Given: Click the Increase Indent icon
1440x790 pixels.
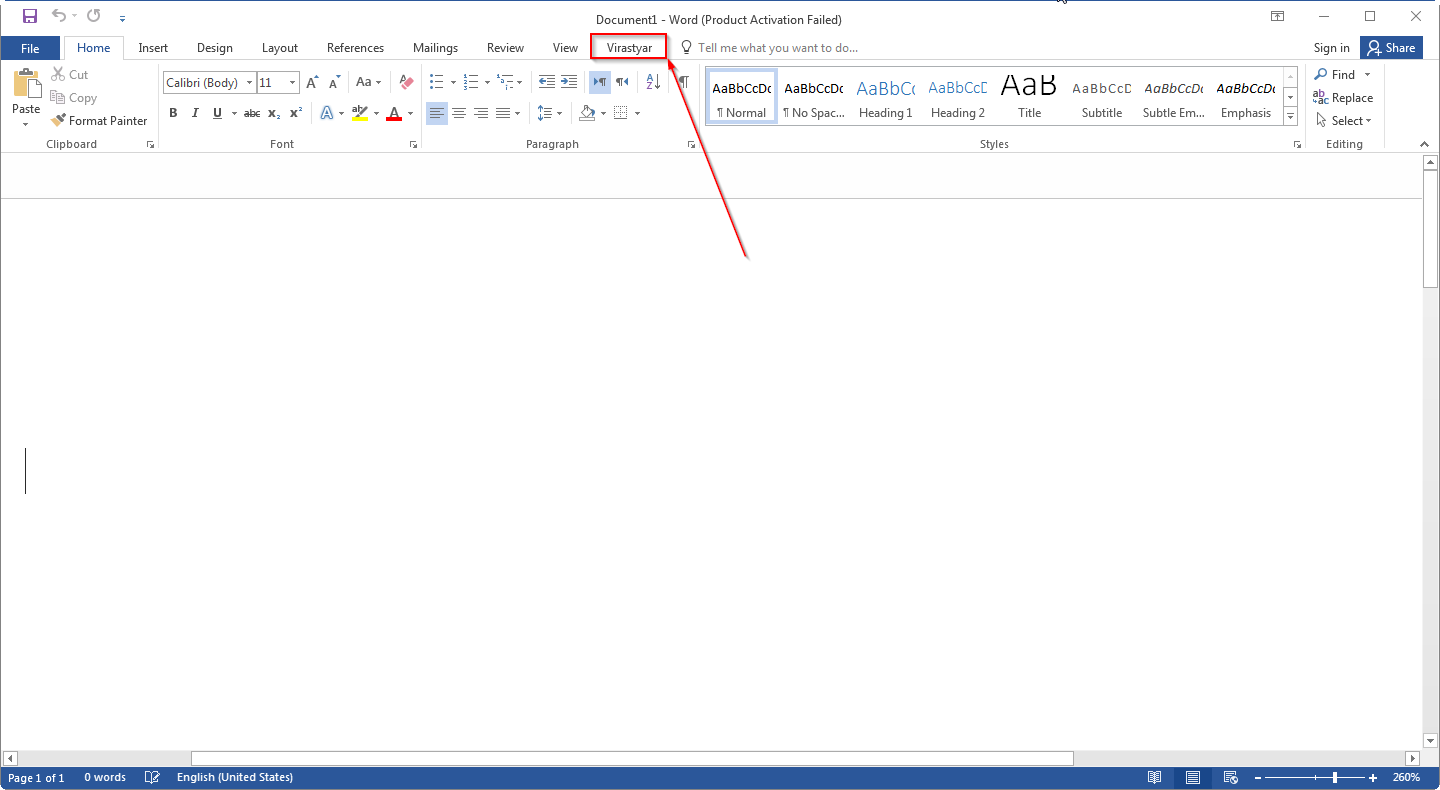Looking at the screenshot, I should [569, 82].
